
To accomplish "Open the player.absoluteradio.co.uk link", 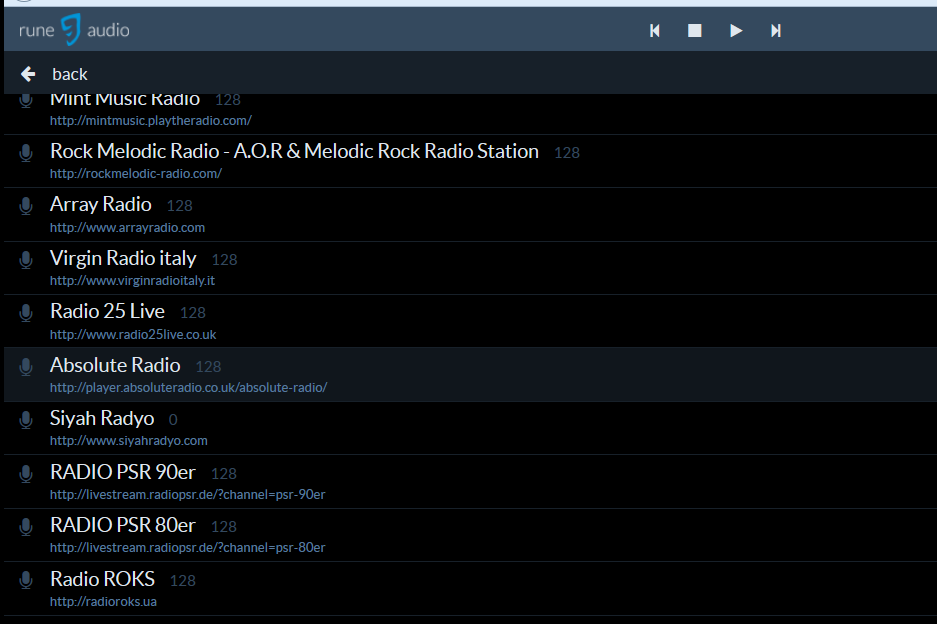I will tap(189, 388).
